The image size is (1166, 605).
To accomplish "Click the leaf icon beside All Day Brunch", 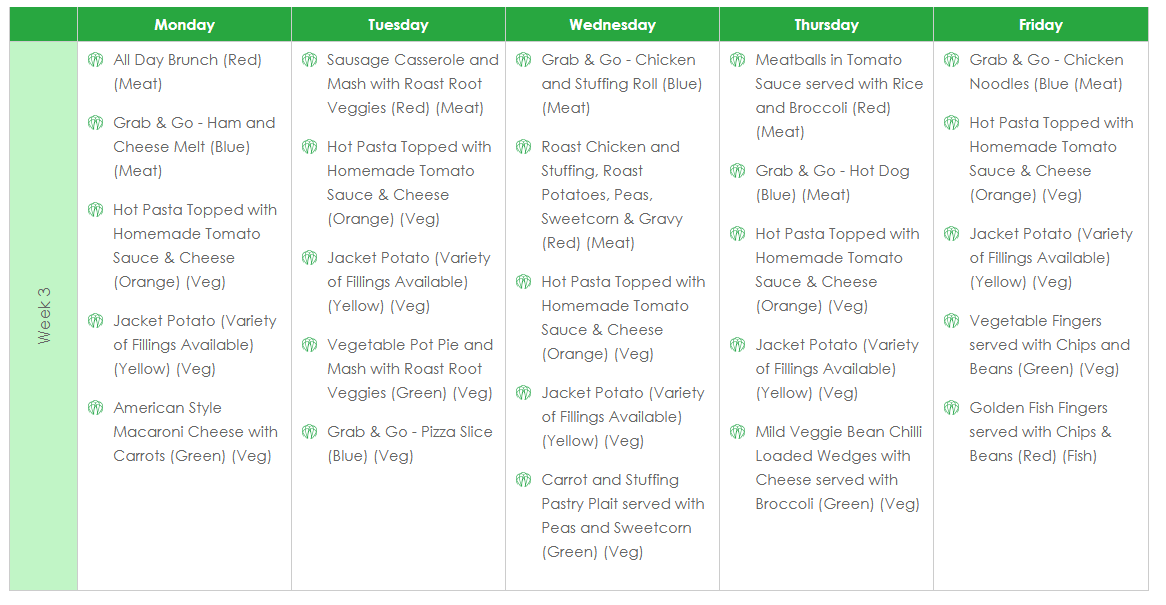I will click(x=96, y=60).
